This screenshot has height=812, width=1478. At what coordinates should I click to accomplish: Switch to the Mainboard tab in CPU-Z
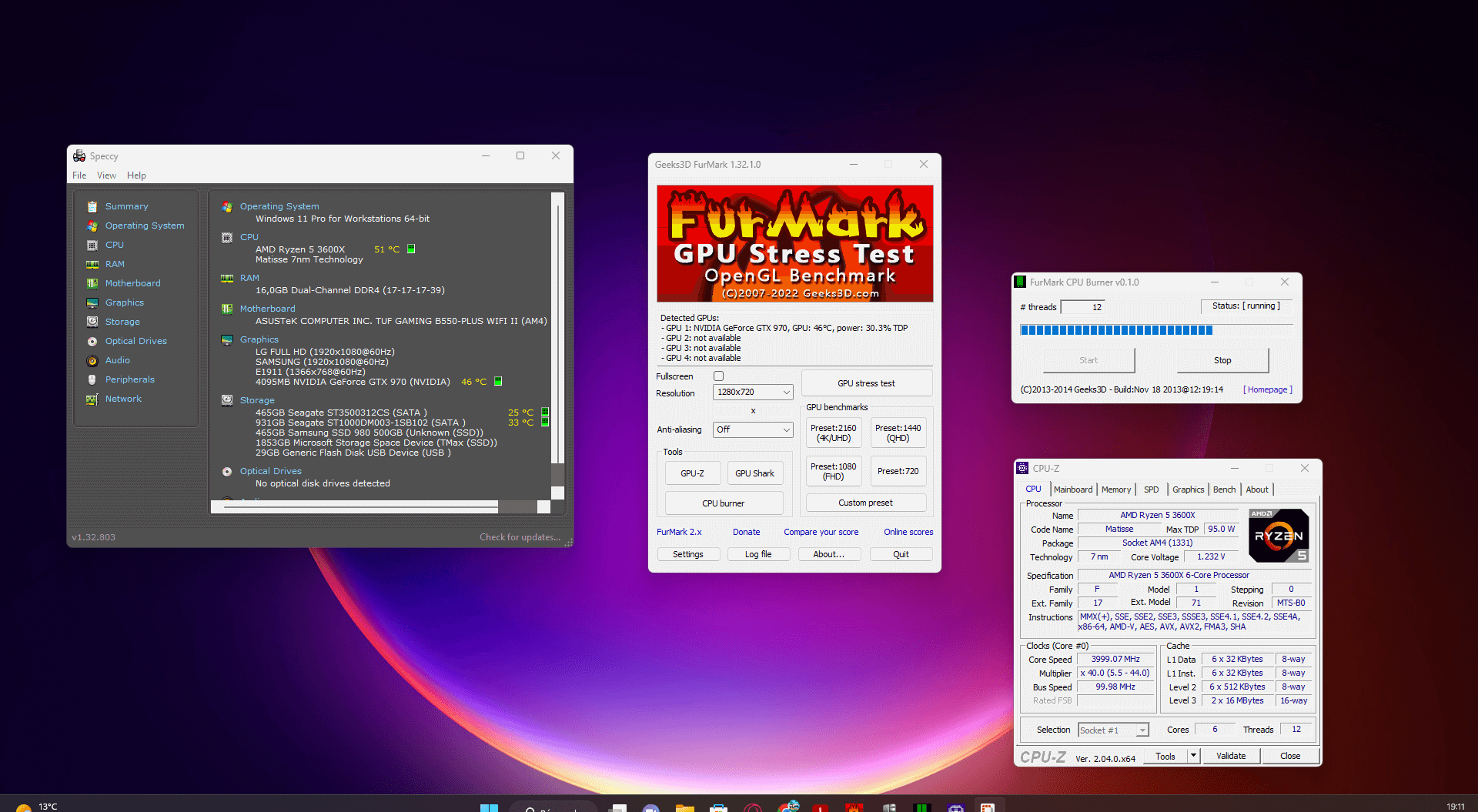(1072, 490)
